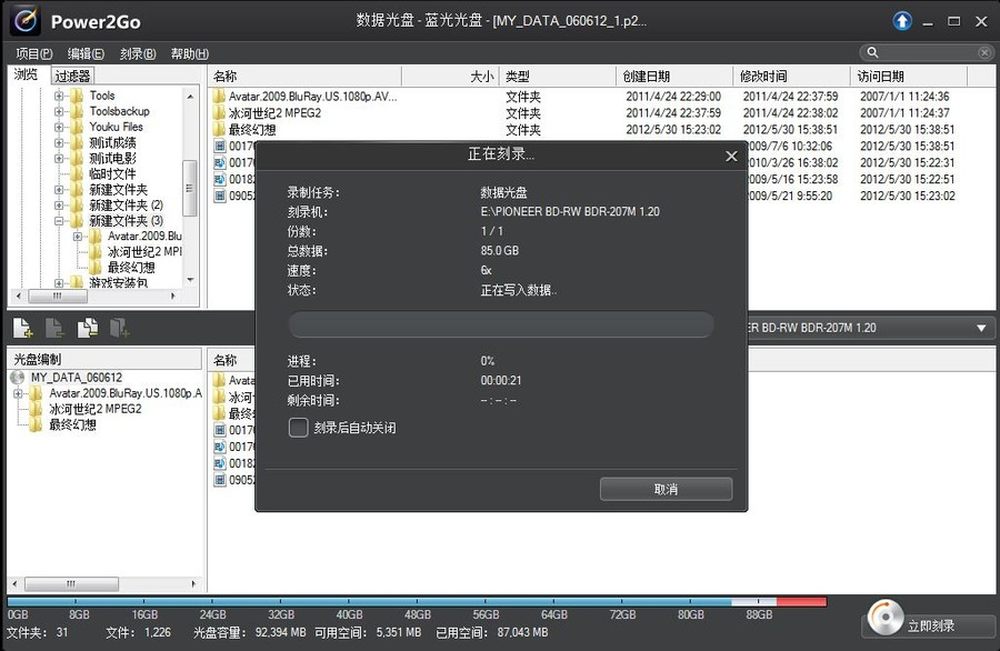Click the Power2Go logo icon in title bar

click(26, 20)
